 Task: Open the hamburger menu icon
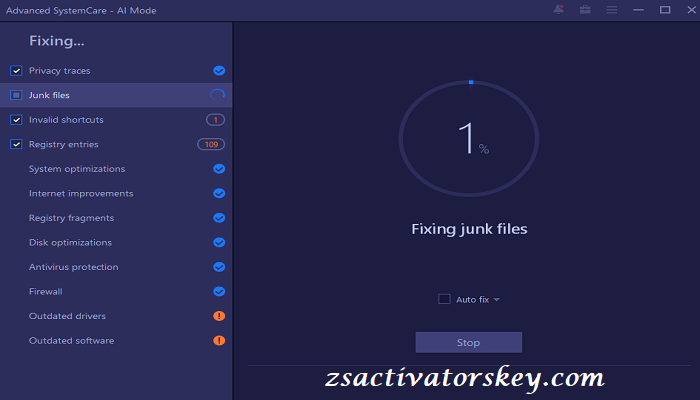(612, 9)
